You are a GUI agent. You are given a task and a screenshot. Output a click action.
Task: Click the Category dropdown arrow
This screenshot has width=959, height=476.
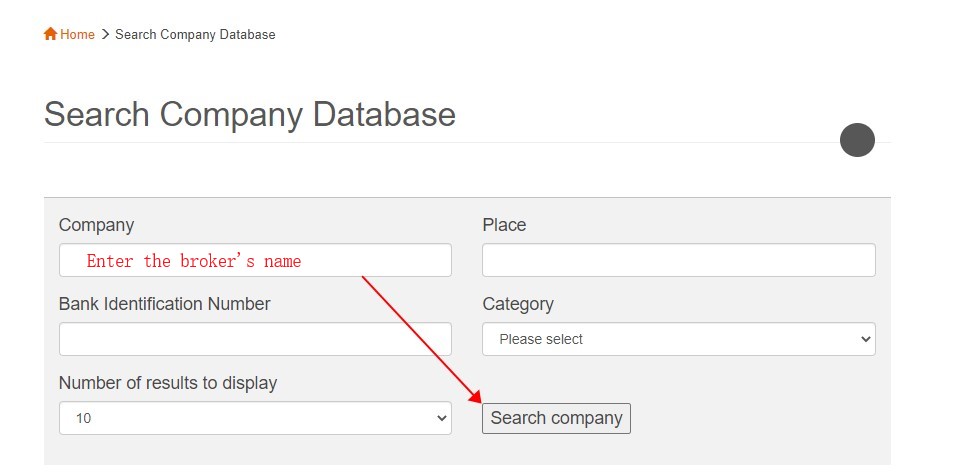pyautogui.click(x=865, y=339)
